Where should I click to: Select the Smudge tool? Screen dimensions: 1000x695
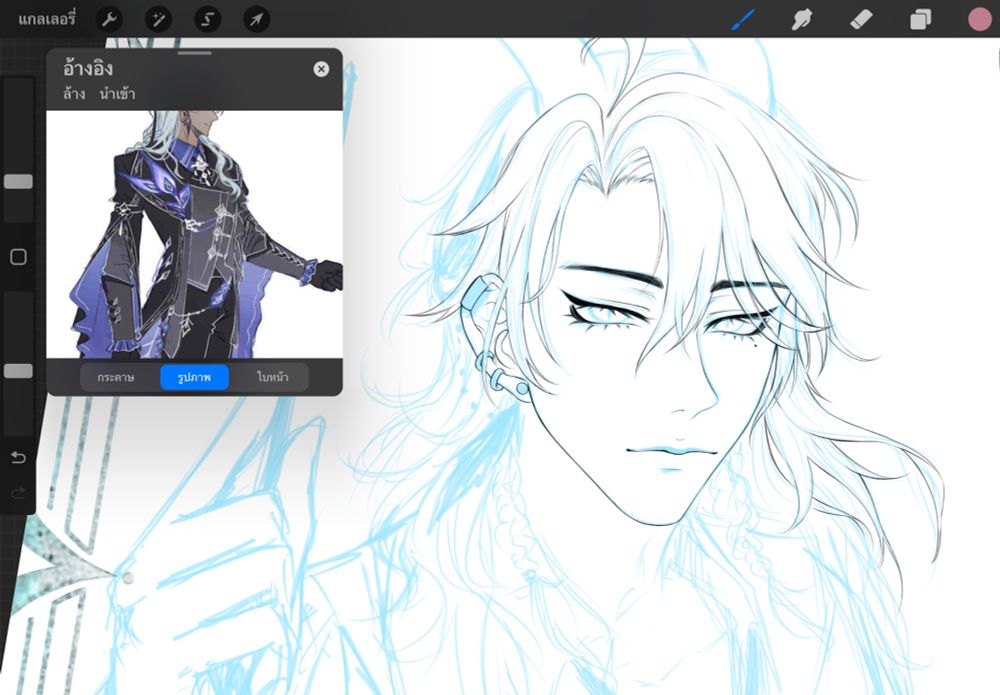pyautogui.click(x=802, y=20)
